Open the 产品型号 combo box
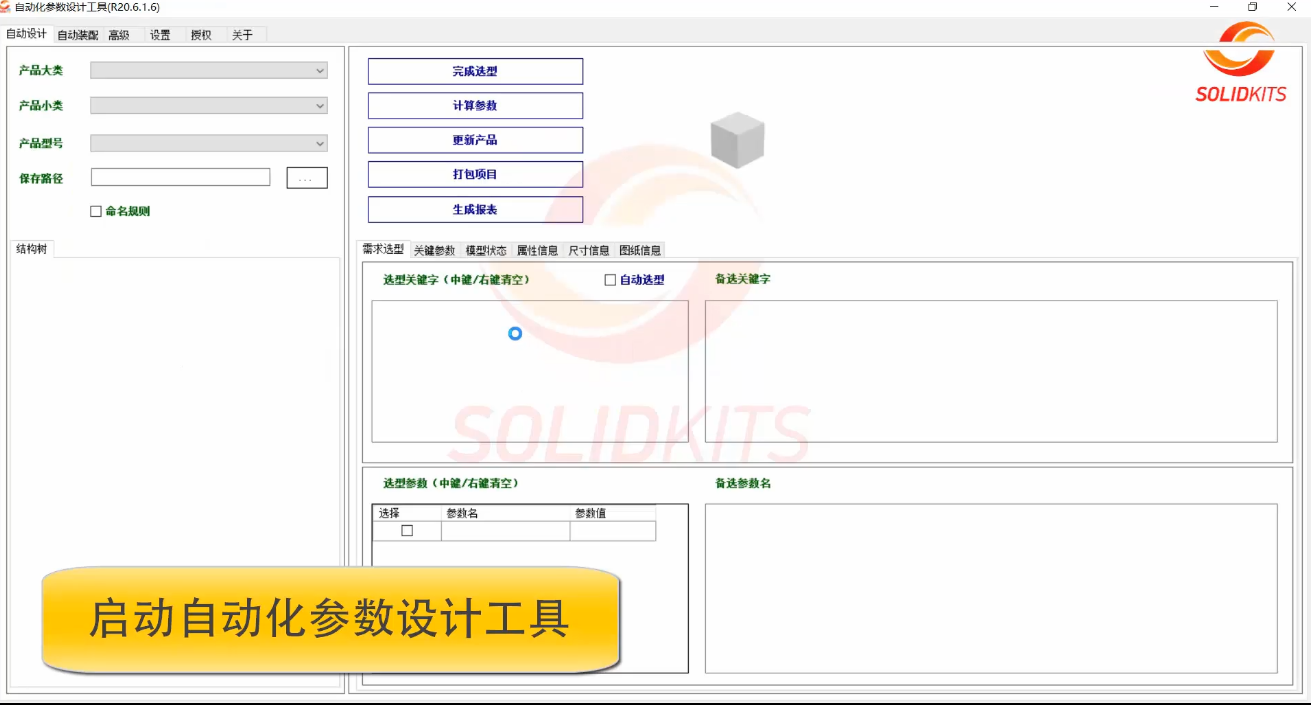This screenshot has width=1311, height=705. [x=209, y=143]
